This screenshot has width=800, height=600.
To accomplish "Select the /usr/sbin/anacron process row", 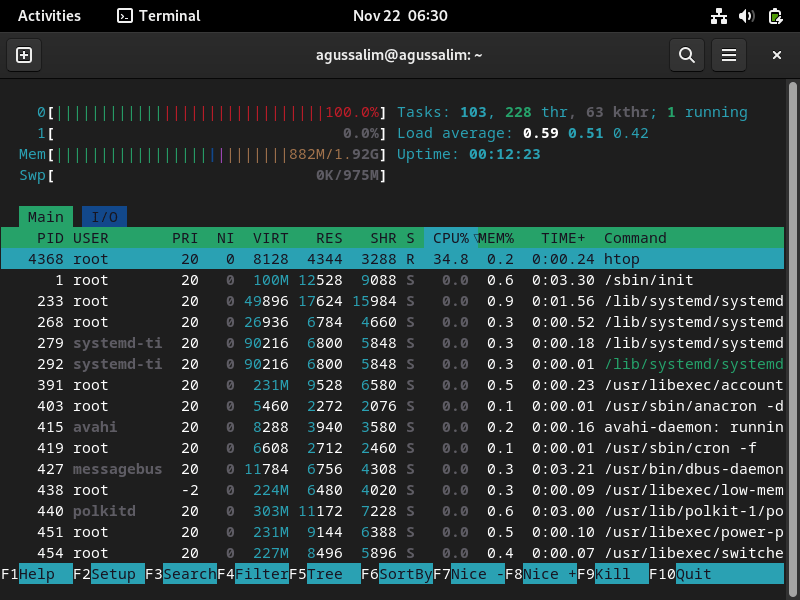I will [392, 406].
